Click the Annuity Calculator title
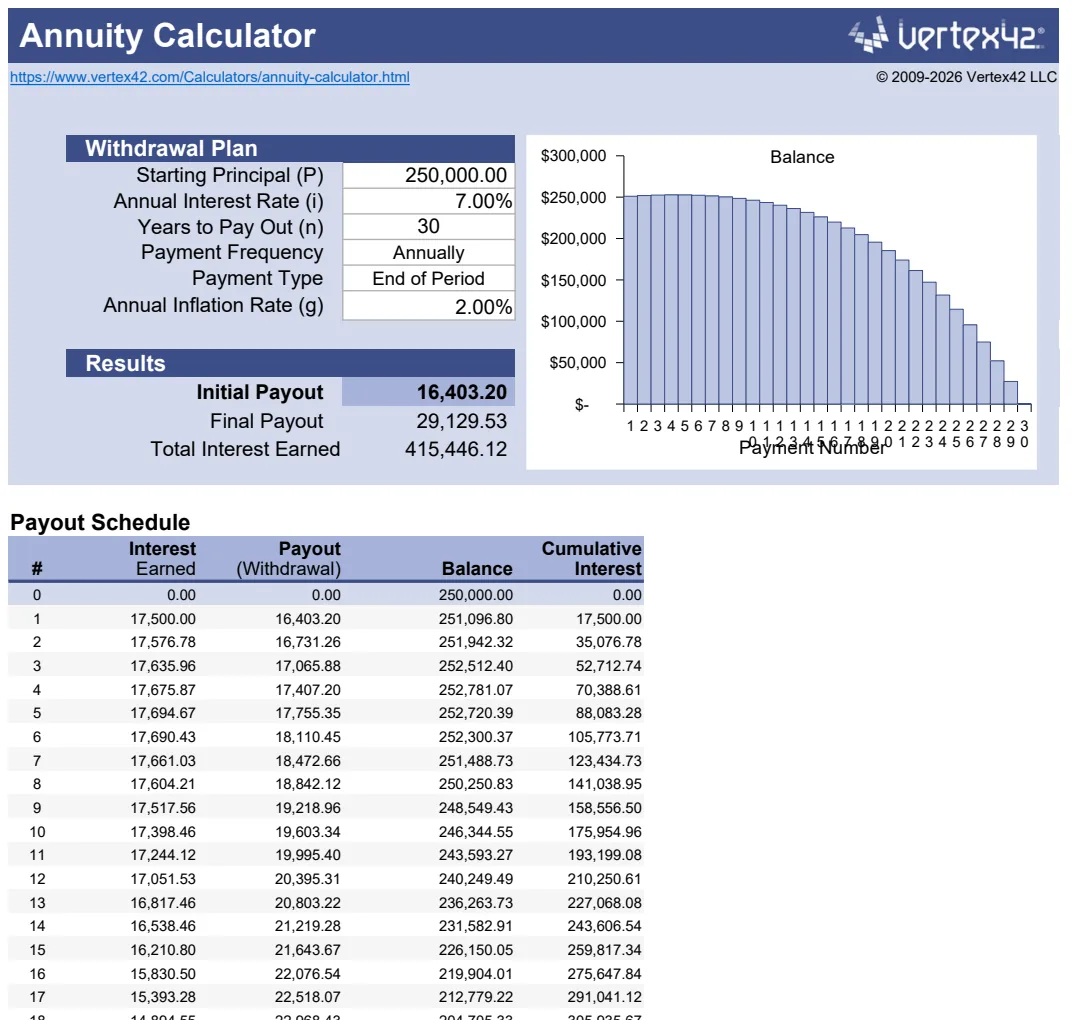Viewport: 1082px width, 1020px height. click(168, 35)
